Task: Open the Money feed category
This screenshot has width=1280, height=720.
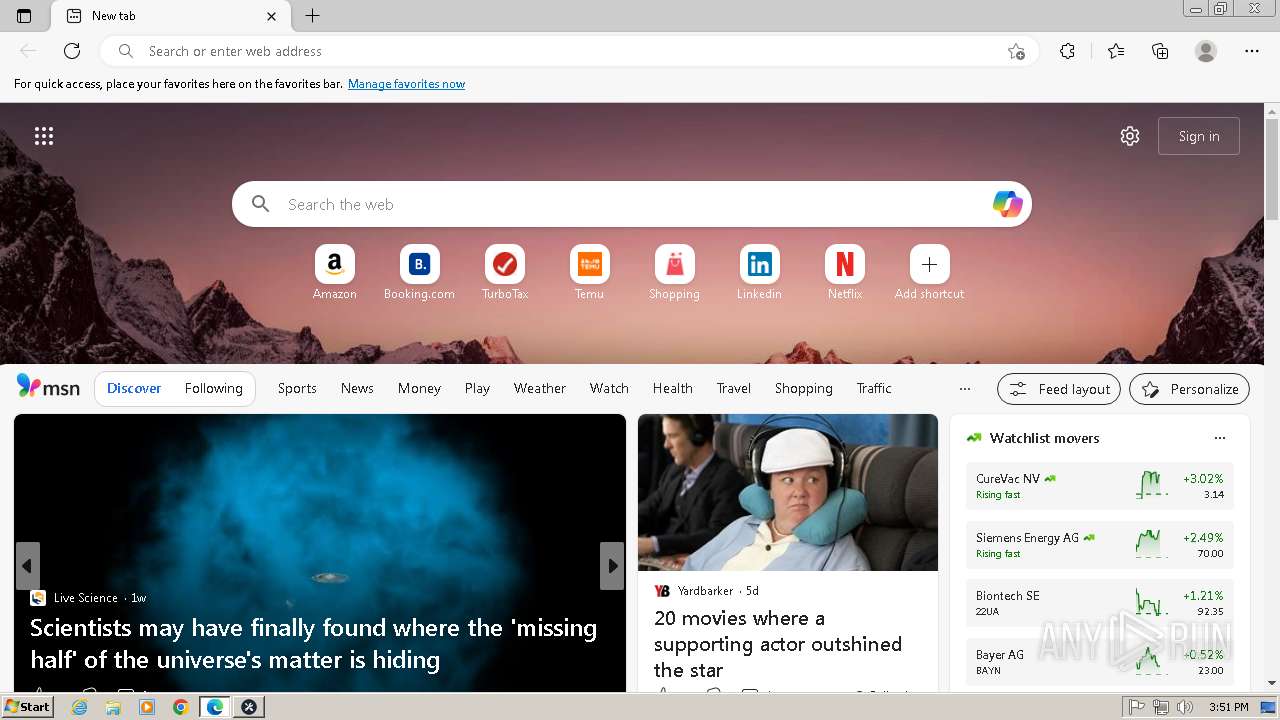Action: coord(419,388)
